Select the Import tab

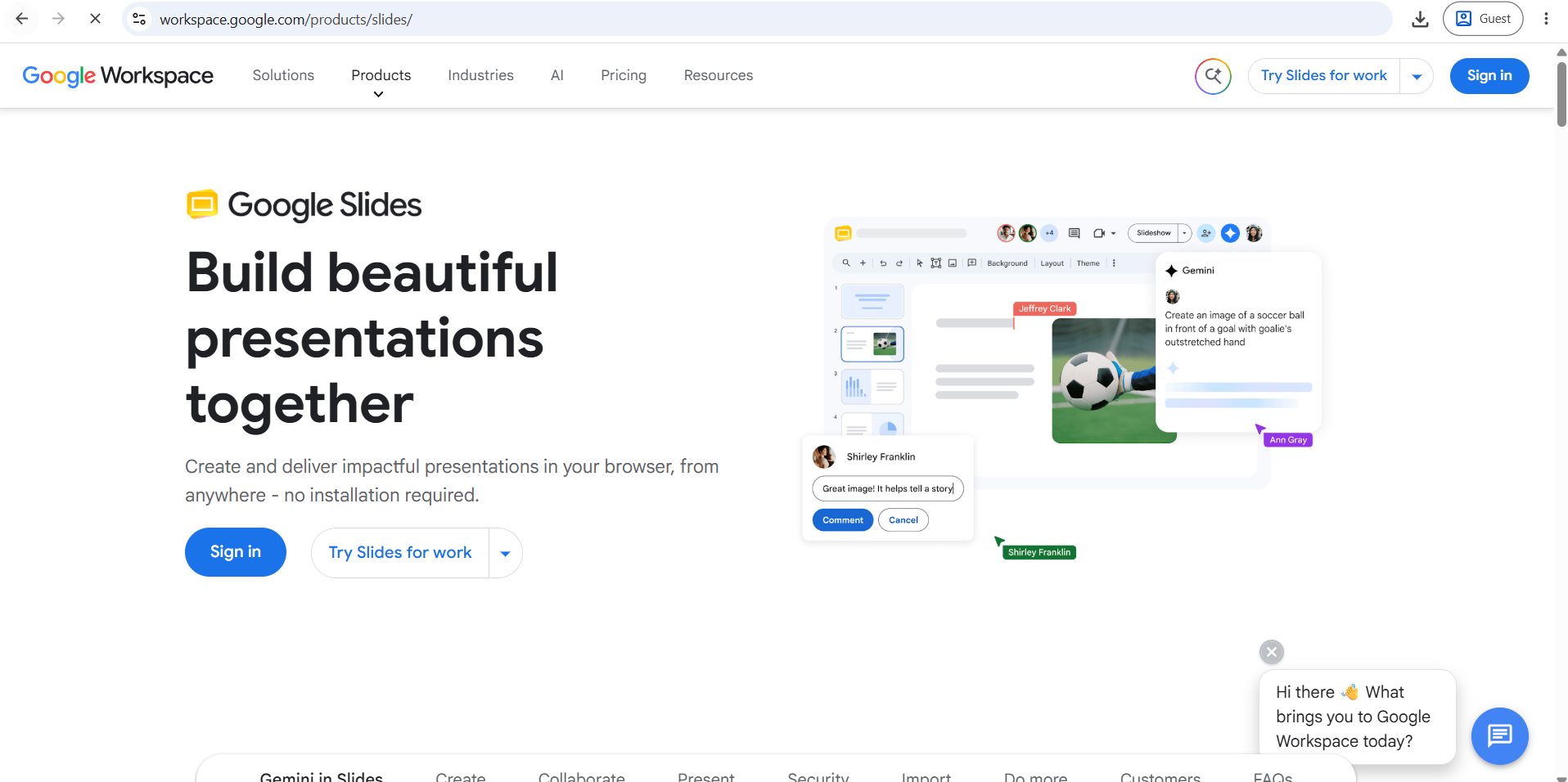(926, 776)
